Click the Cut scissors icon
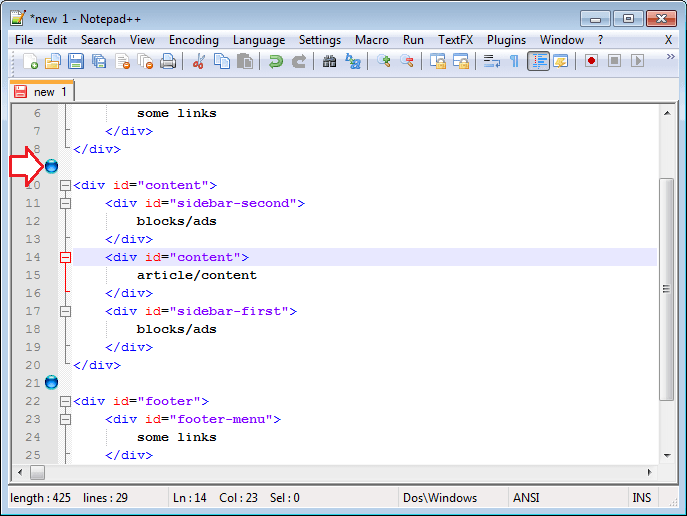The height and width of the screenshot is (516, 687). coord(198,62)
